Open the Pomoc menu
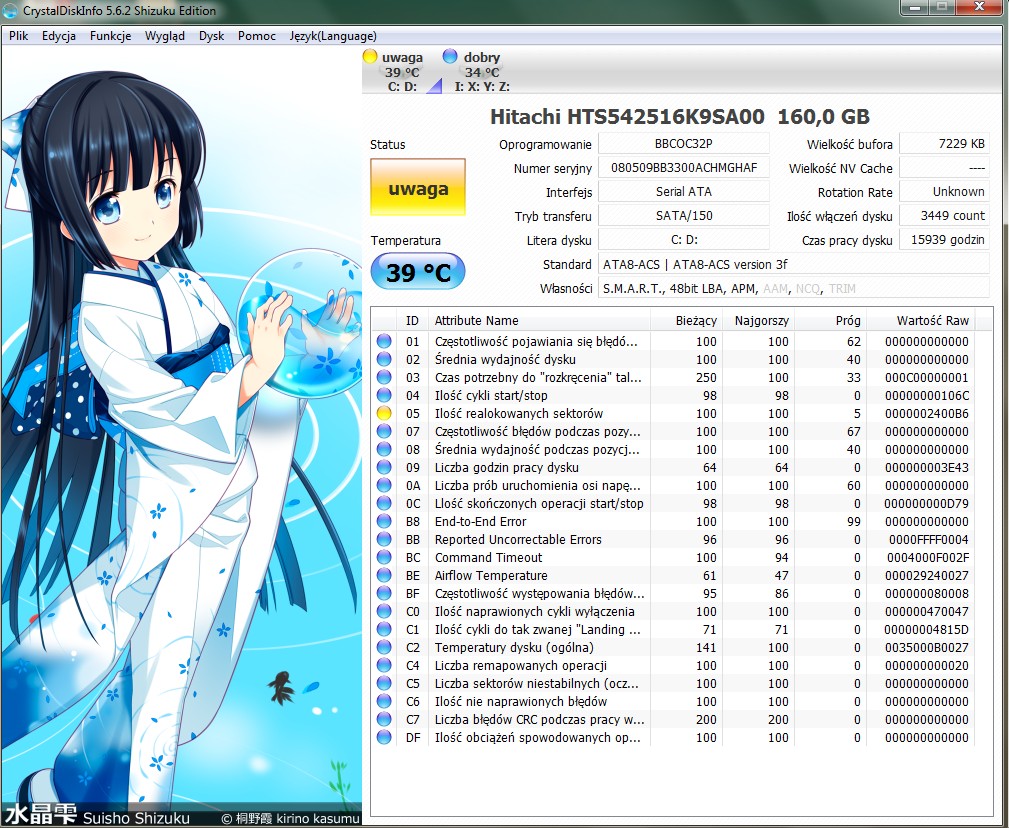1009x828 pixels. point(257,36)
